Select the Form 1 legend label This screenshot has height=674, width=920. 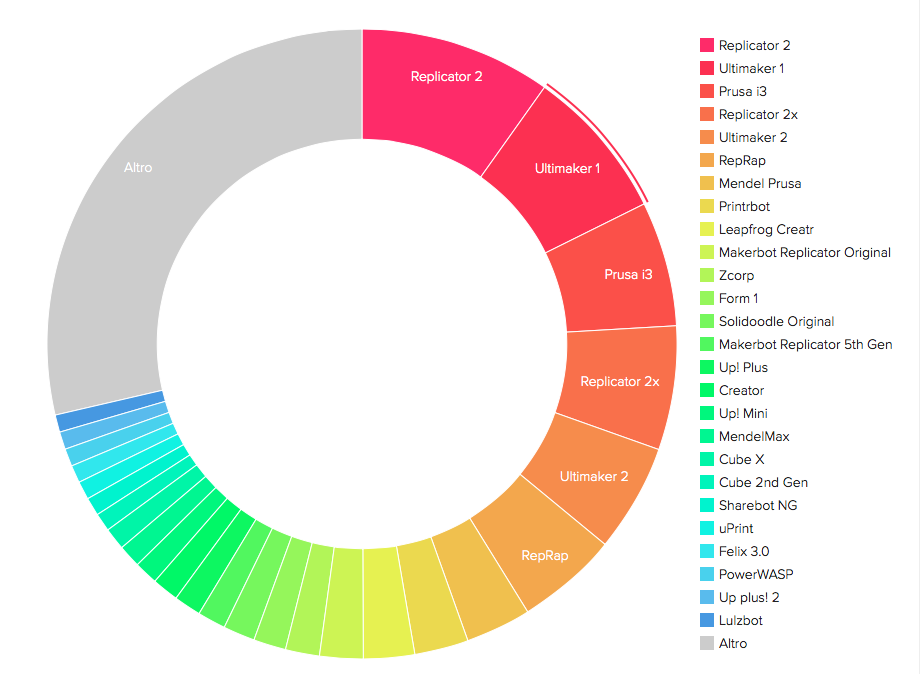[739, 298]
